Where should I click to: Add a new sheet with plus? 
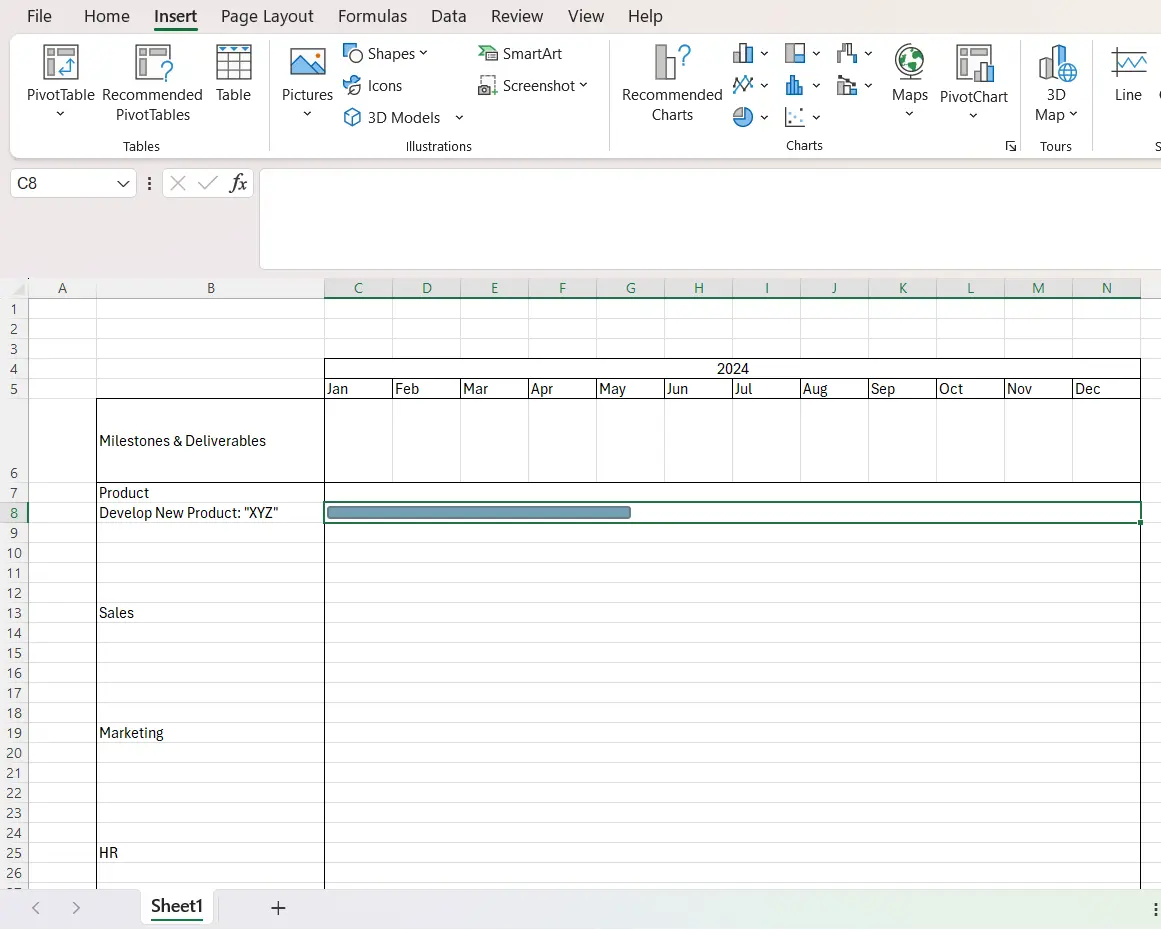click(x=278, y=908)
